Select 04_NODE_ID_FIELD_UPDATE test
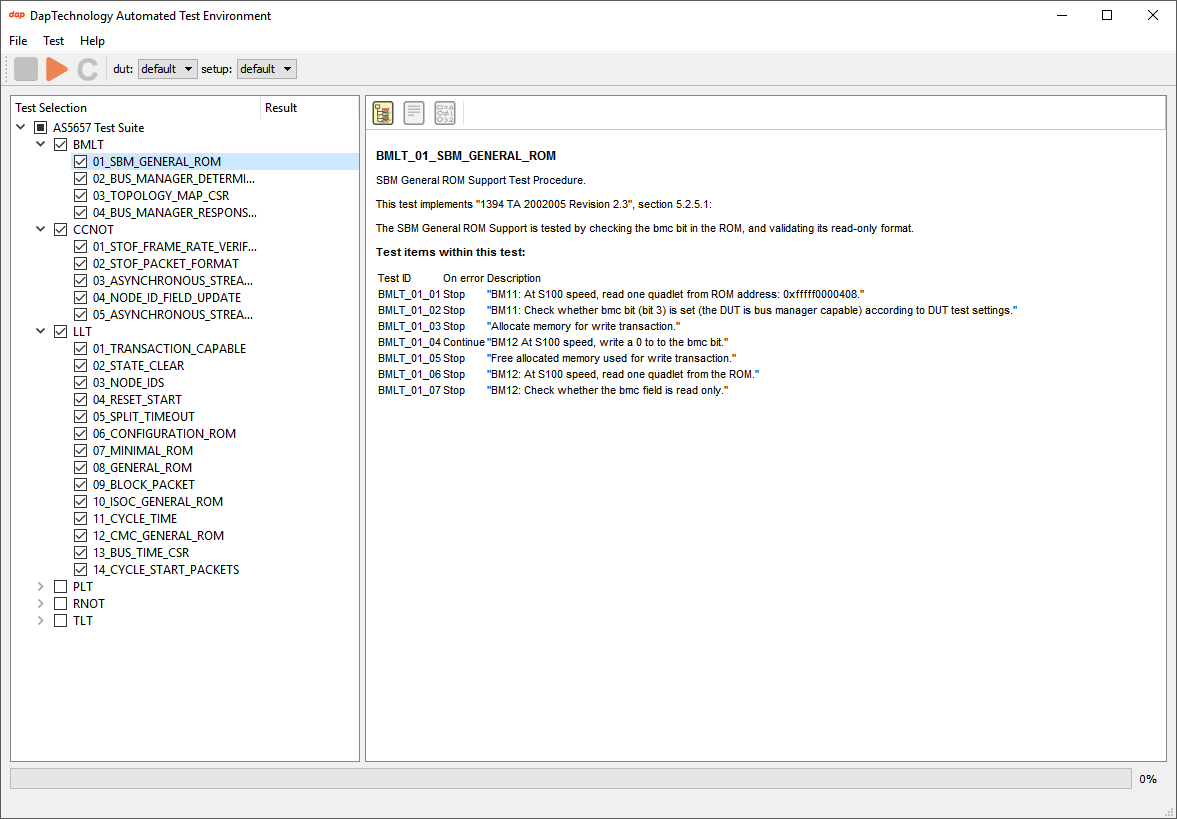Screen dimensions: 1177x819 pos(167,297)
